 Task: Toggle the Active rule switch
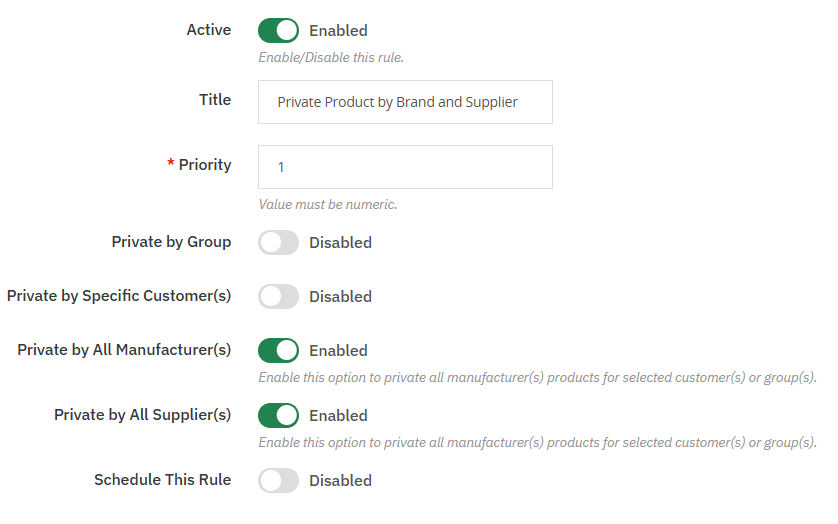click(278, 30)
